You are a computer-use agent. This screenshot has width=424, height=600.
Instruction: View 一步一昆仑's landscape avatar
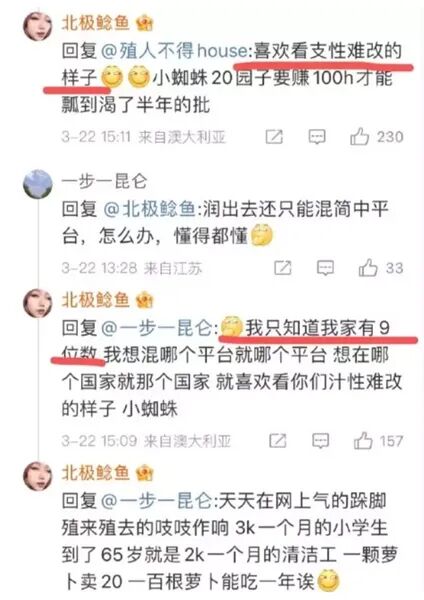[x=38, y=184]
